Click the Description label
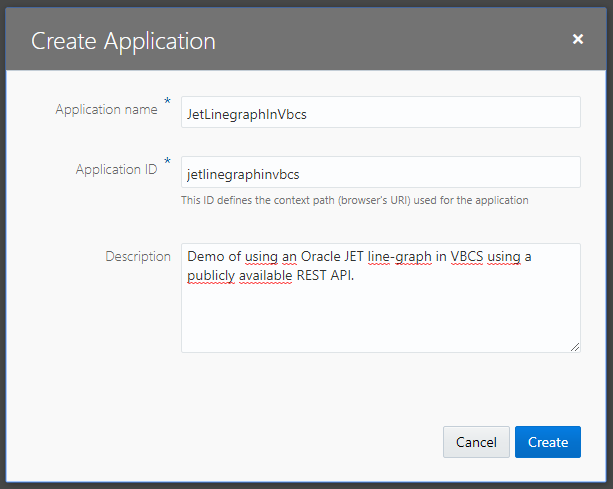 pyautogui.click(x=138, y=256)
